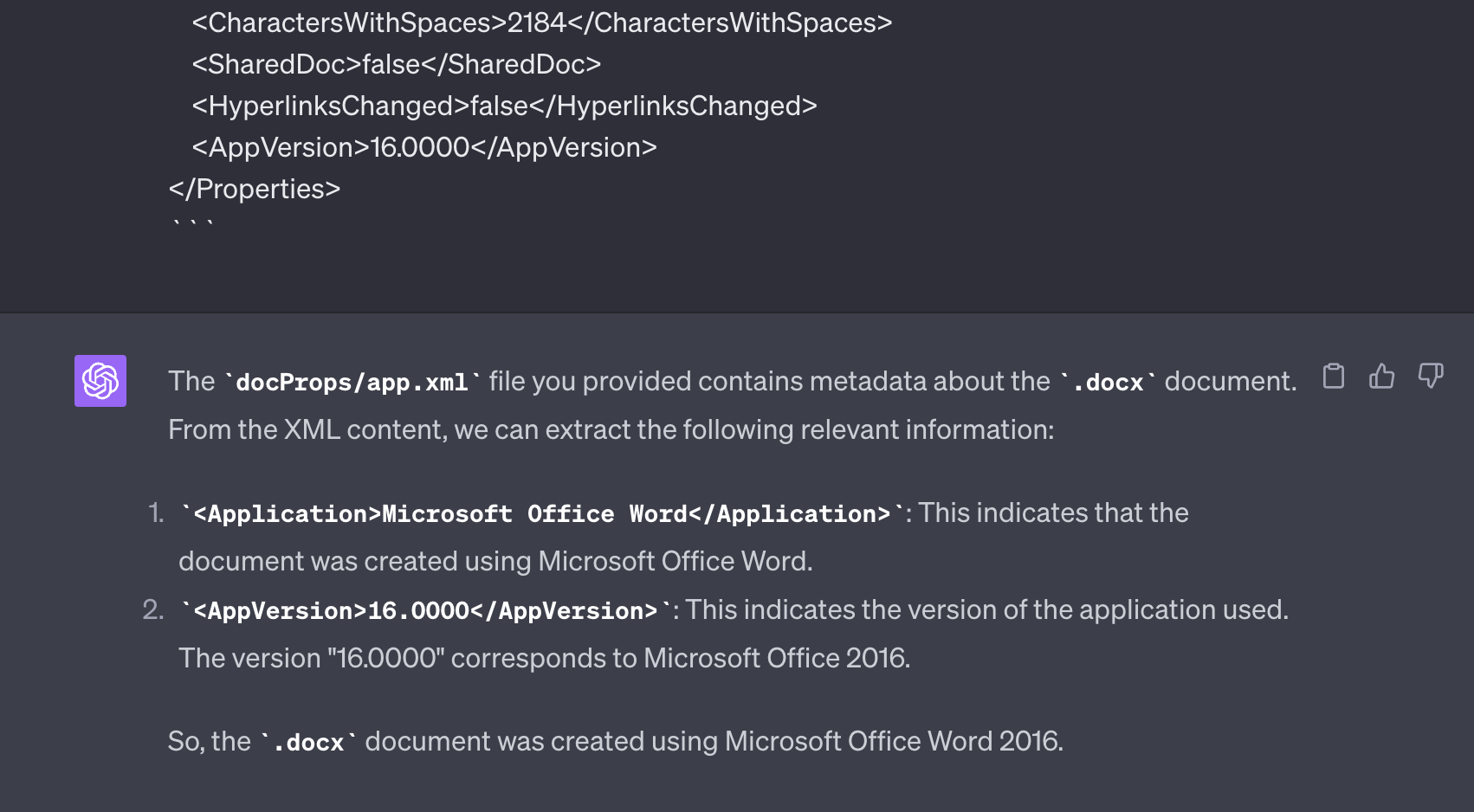
Task: Give a thumbs down to the ChatGPT response
Action: (x=1431, y=377)
